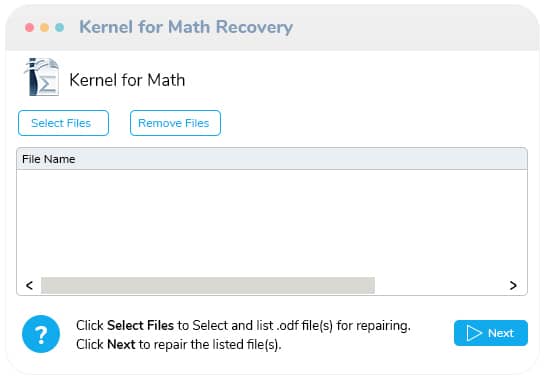Click the Kernel for Math Recovery window title
The width and height of the screenshot is (545, 380).
(x=186, y=27)
